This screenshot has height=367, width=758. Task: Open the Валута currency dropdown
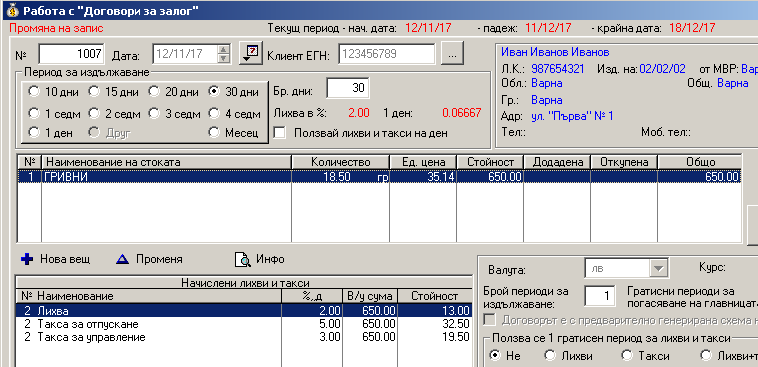657,268
